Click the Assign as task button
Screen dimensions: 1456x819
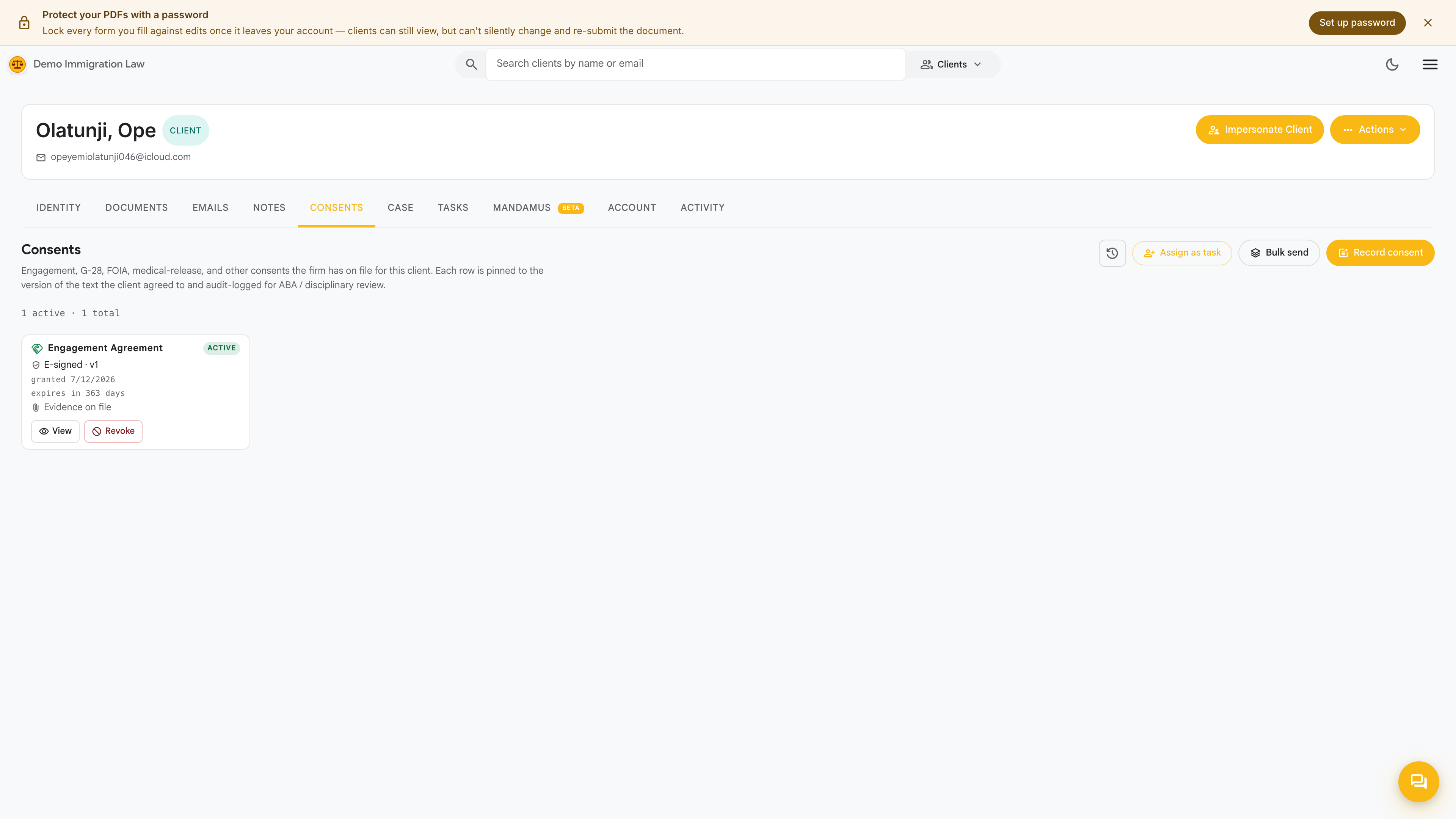[1182, 253]
